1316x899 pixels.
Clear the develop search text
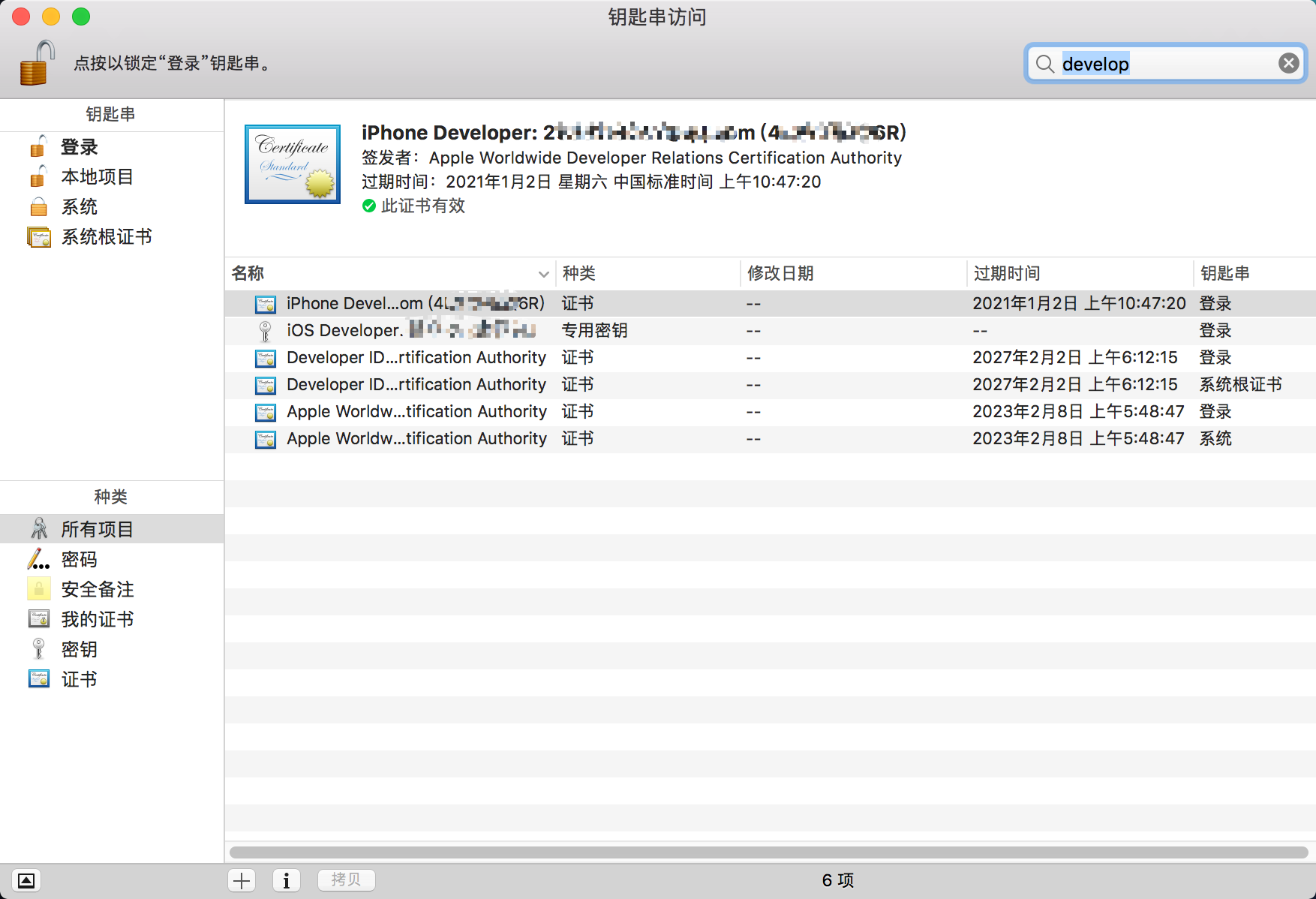(1288, 63)
